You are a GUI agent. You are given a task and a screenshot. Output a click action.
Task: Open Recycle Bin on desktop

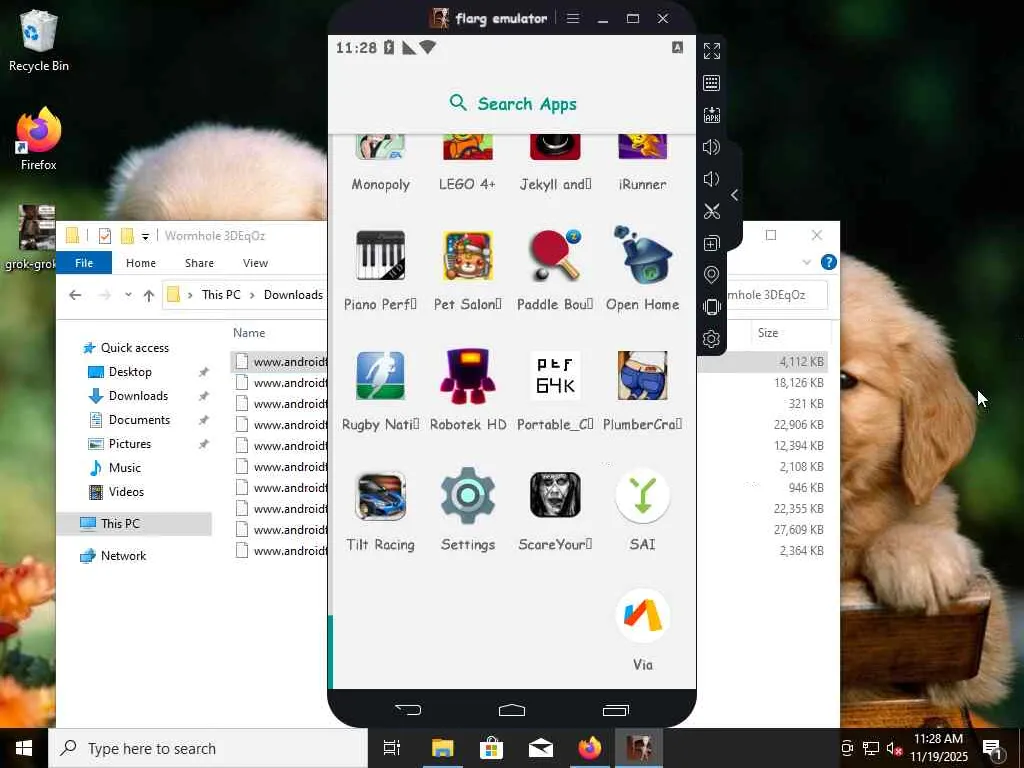(39, 40)
